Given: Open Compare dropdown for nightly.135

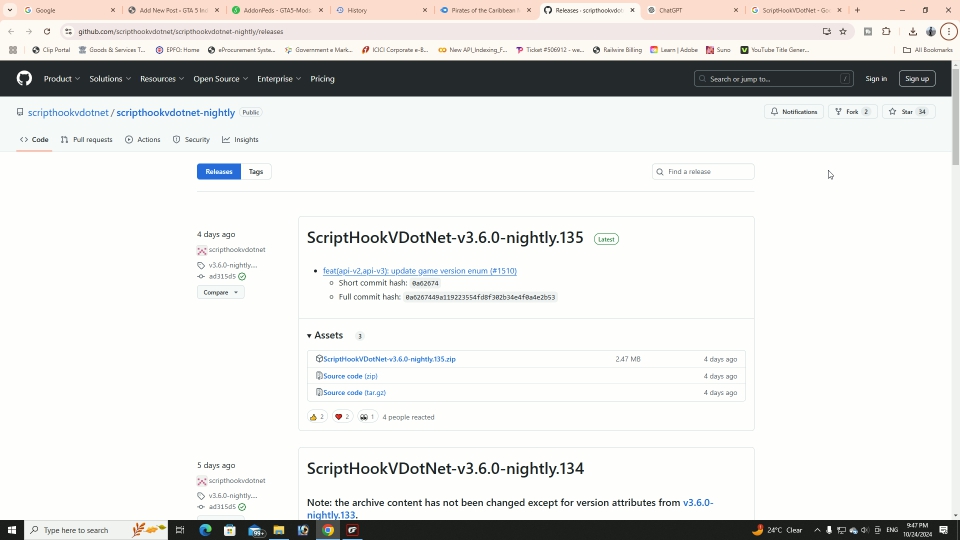Looking at the screenshot, I should click(x=220, y=292).
